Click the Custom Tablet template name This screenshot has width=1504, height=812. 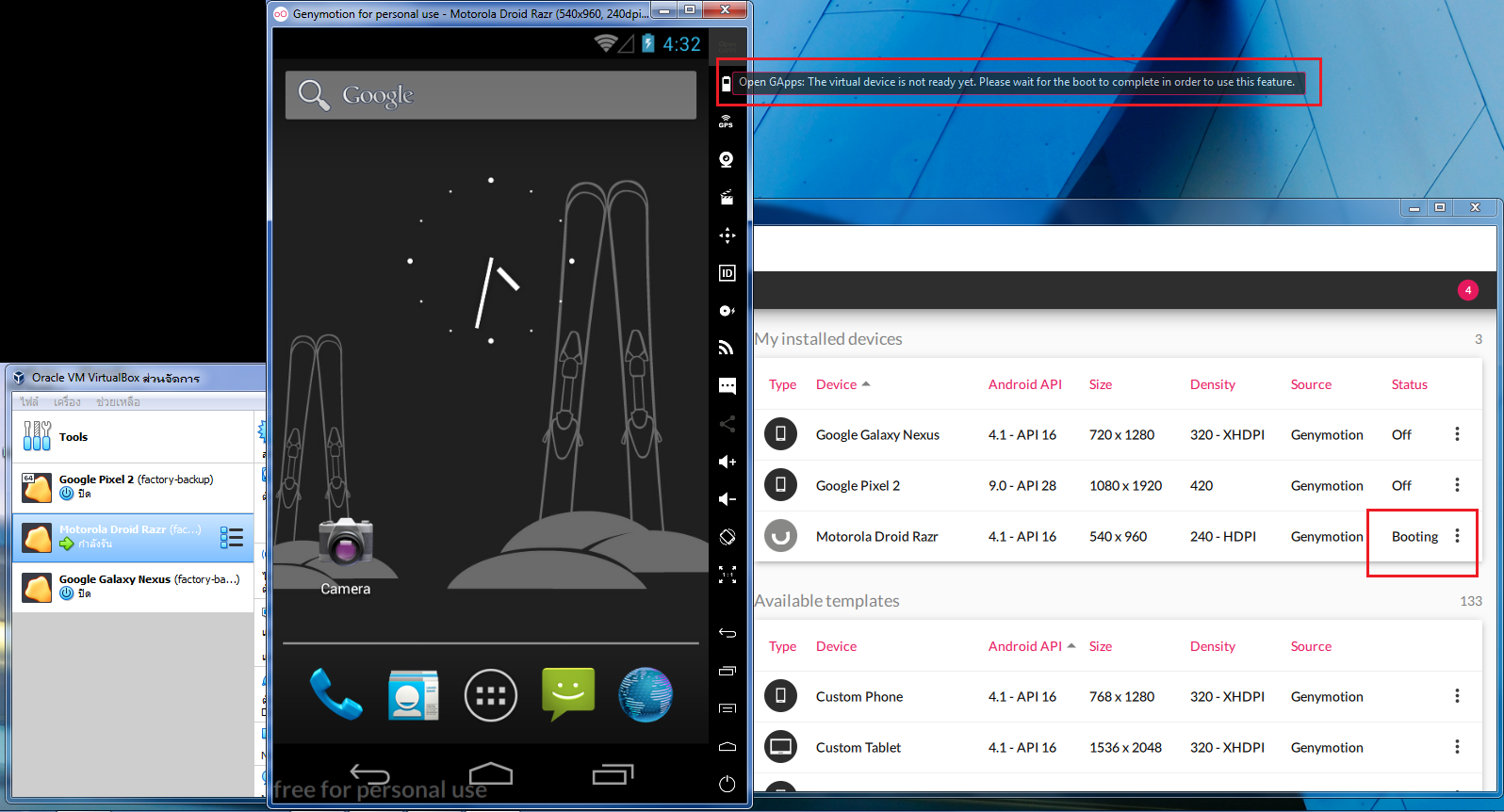point(858,747)
